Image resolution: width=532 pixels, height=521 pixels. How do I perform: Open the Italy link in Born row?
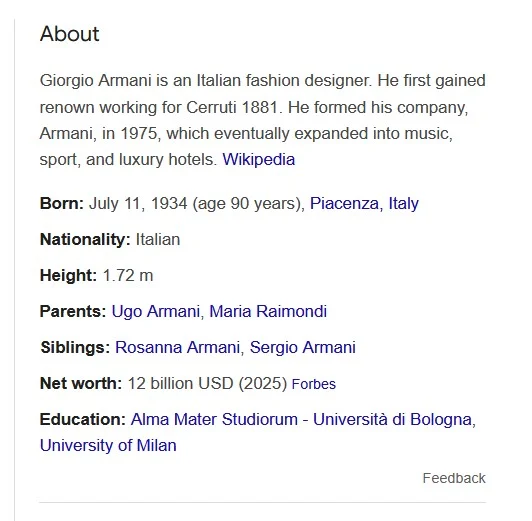click(x=403, y=204)
